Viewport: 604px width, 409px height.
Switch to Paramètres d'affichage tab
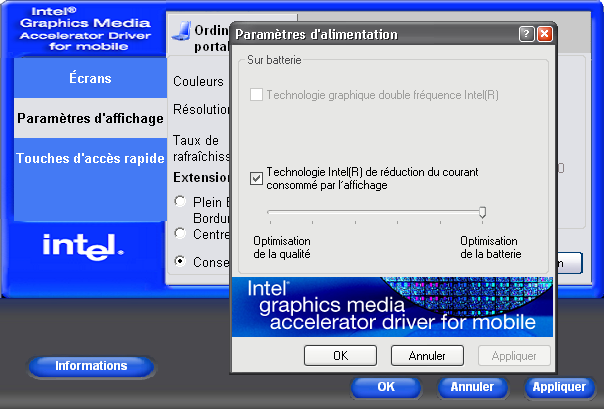90,118
